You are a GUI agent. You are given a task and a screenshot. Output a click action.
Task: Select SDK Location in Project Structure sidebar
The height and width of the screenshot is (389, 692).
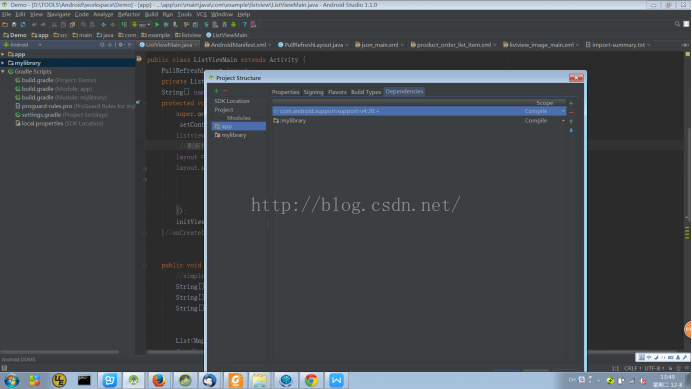[x=232, y=101]
